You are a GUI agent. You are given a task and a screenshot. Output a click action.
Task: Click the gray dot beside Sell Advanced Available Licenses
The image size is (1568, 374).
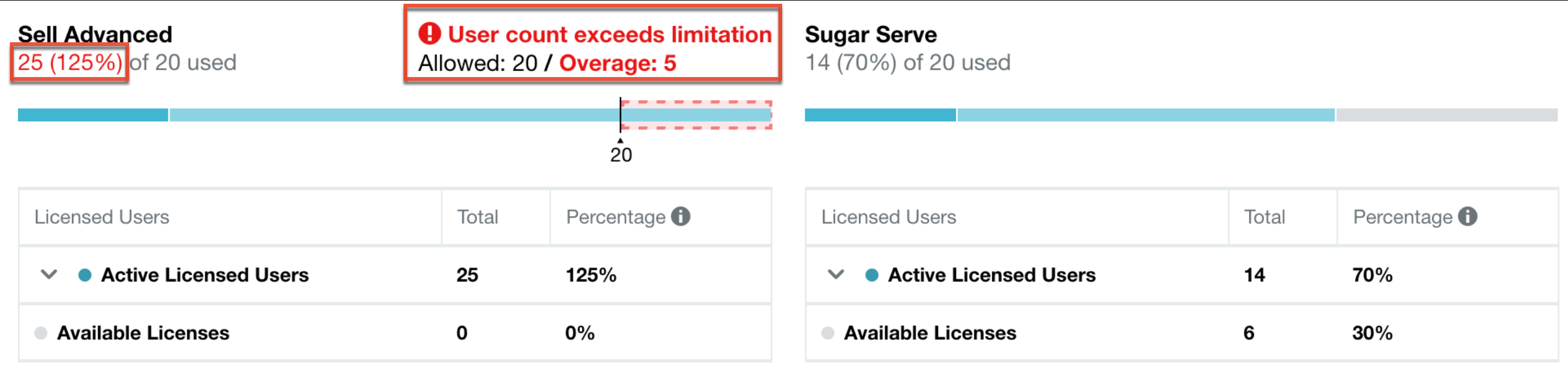coord(40,333)
